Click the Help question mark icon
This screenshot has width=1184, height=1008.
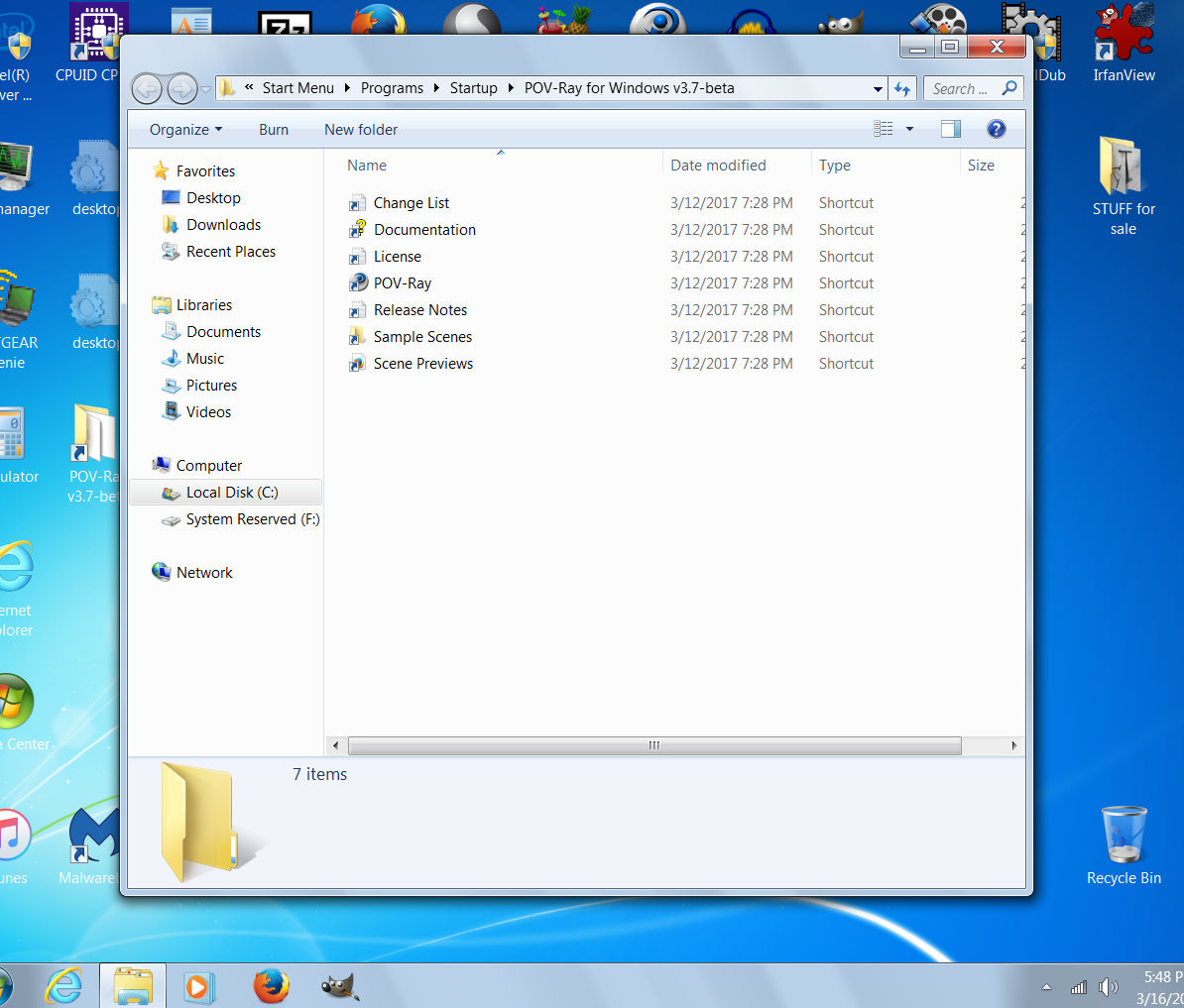click(997, 129)
